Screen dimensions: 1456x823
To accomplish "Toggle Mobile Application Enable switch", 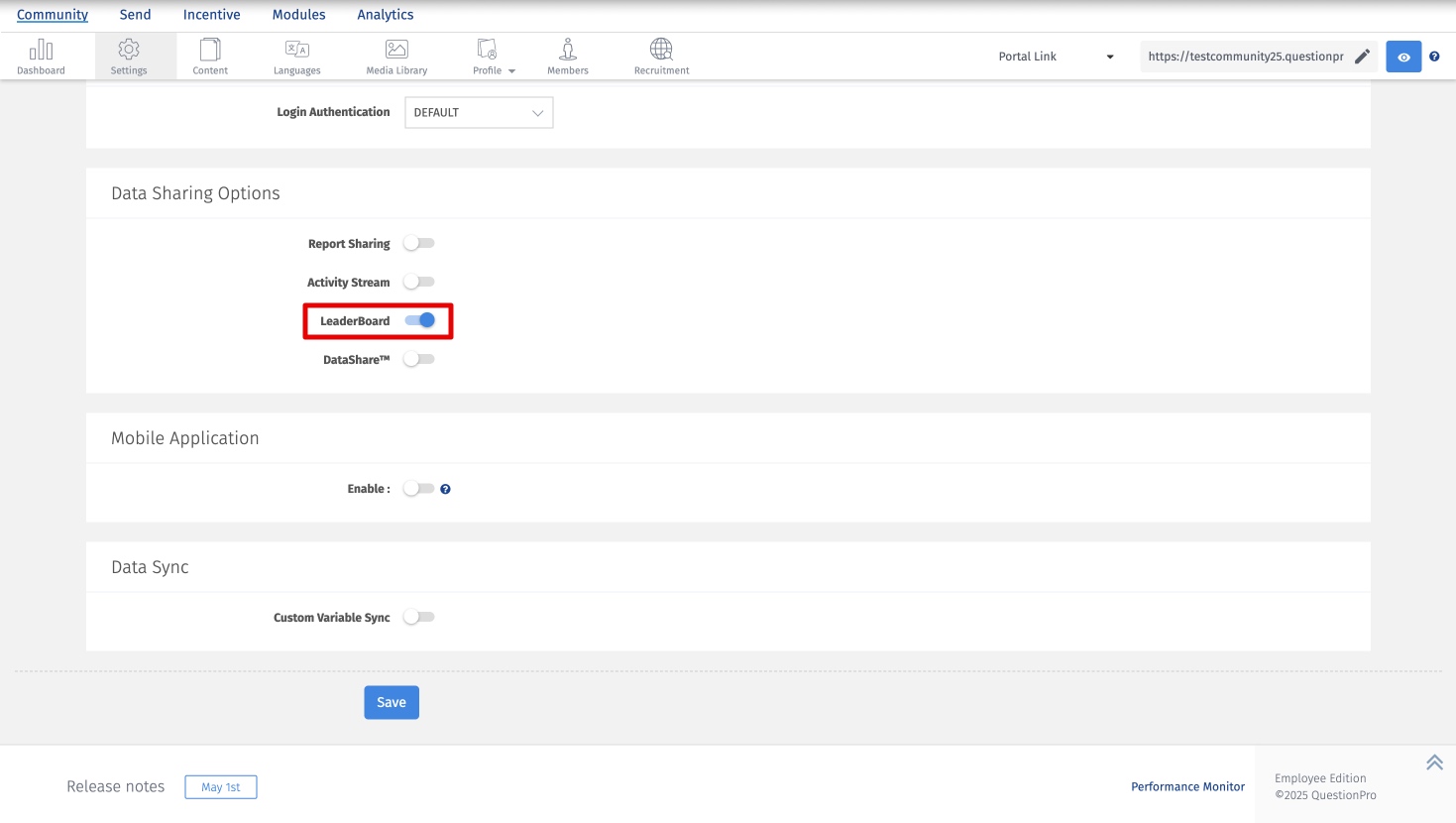I will [x=419, y=489].
